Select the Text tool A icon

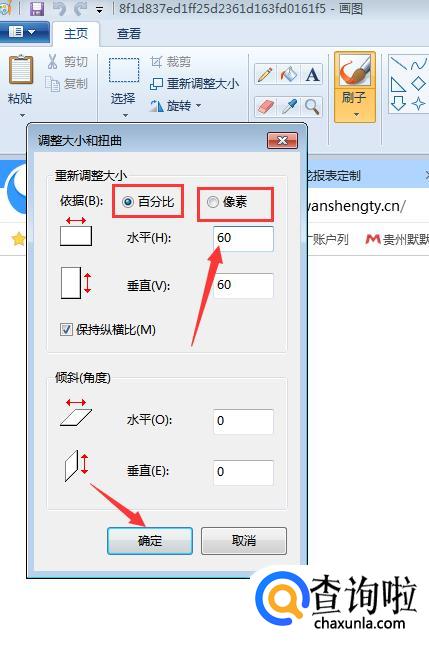(x=312, y=75)
